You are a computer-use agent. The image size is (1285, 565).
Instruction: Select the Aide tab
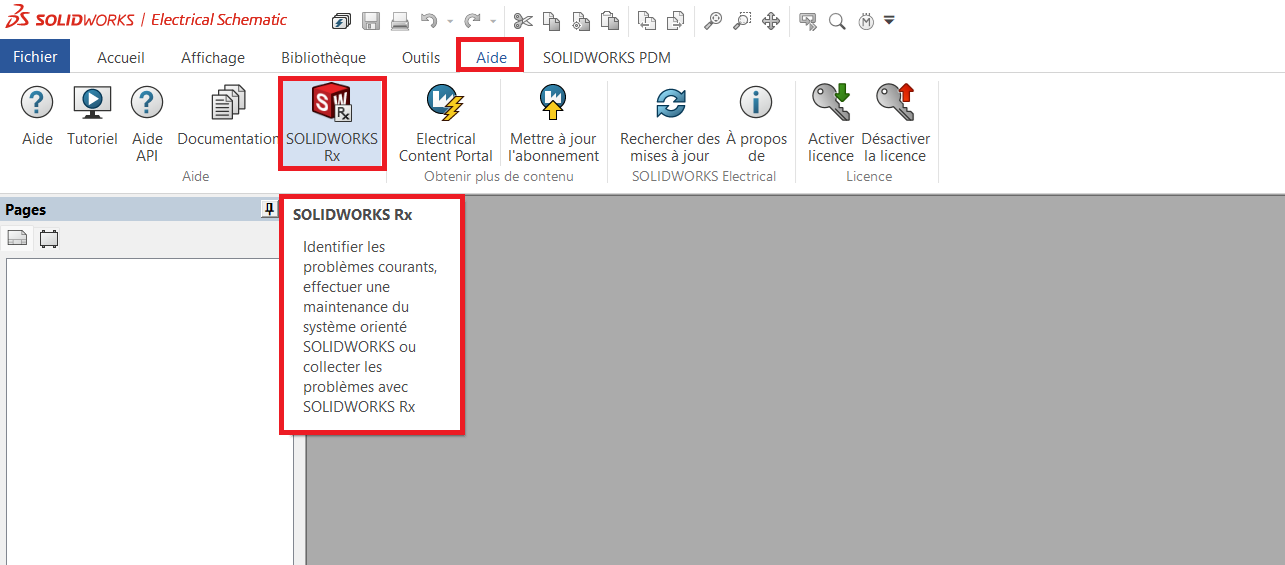coord(491,58)
